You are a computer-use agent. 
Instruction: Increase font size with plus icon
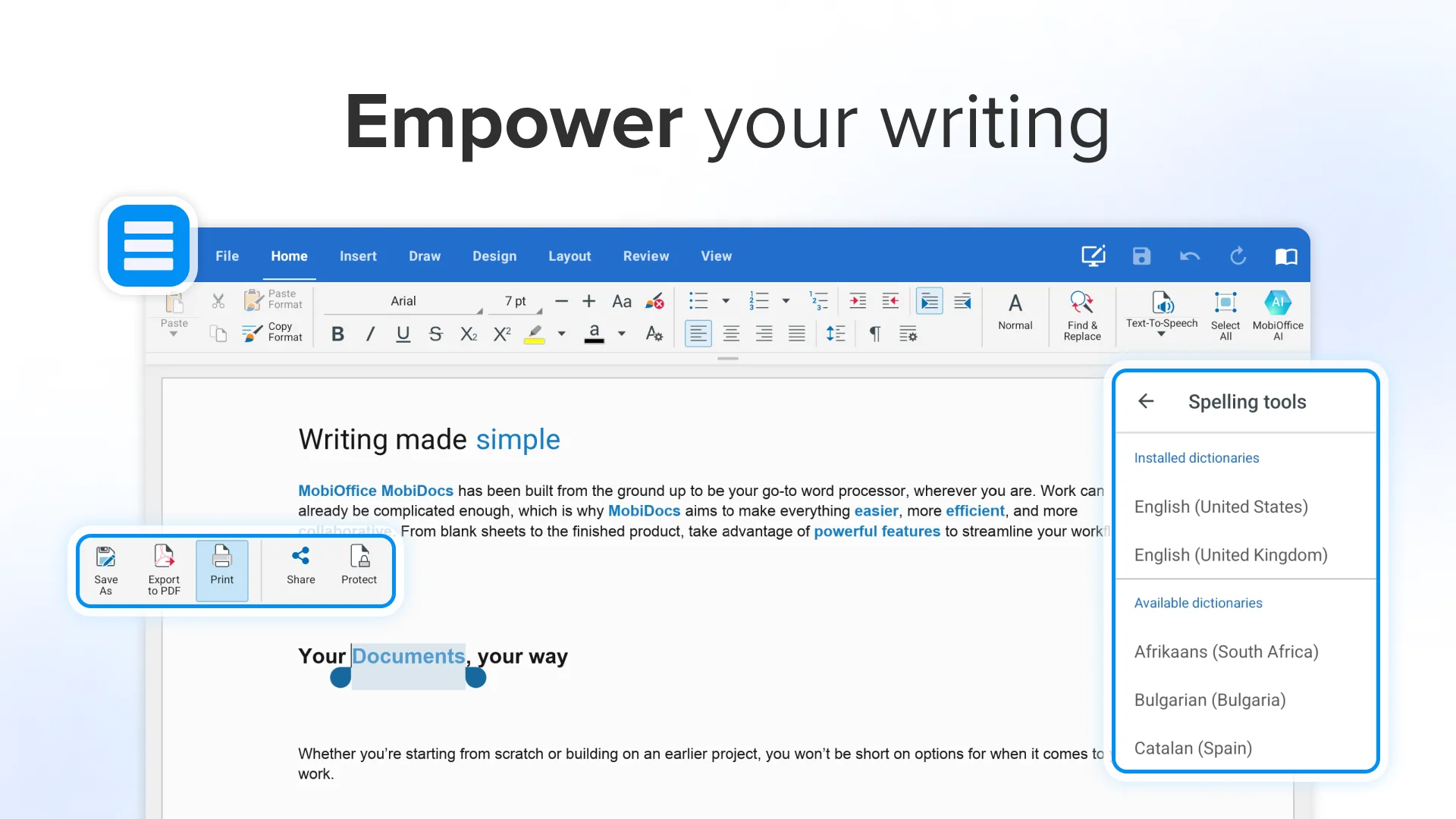pos(589,301)
